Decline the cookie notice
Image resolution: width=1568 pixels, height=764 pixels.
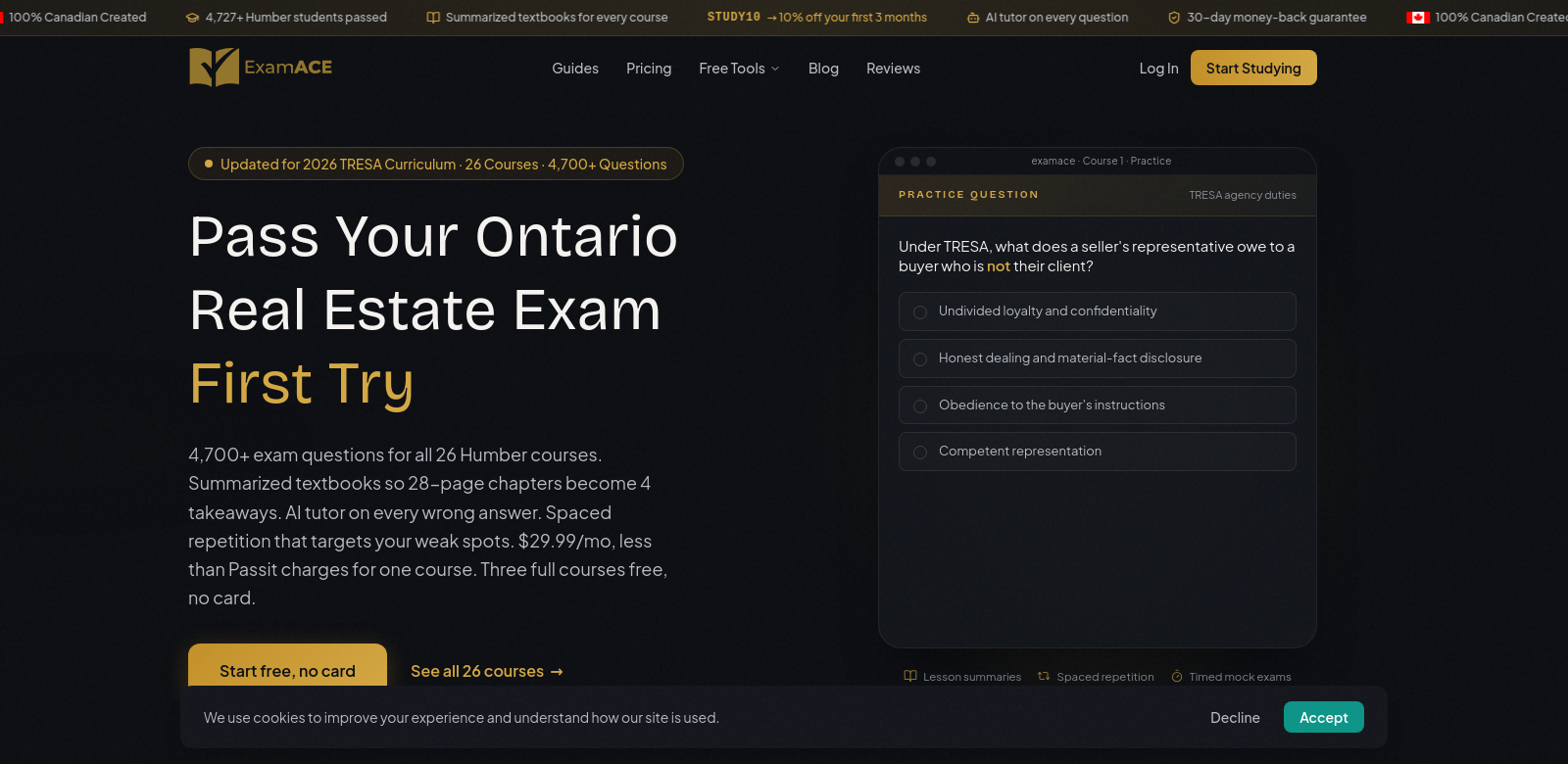coord(1235,717)
